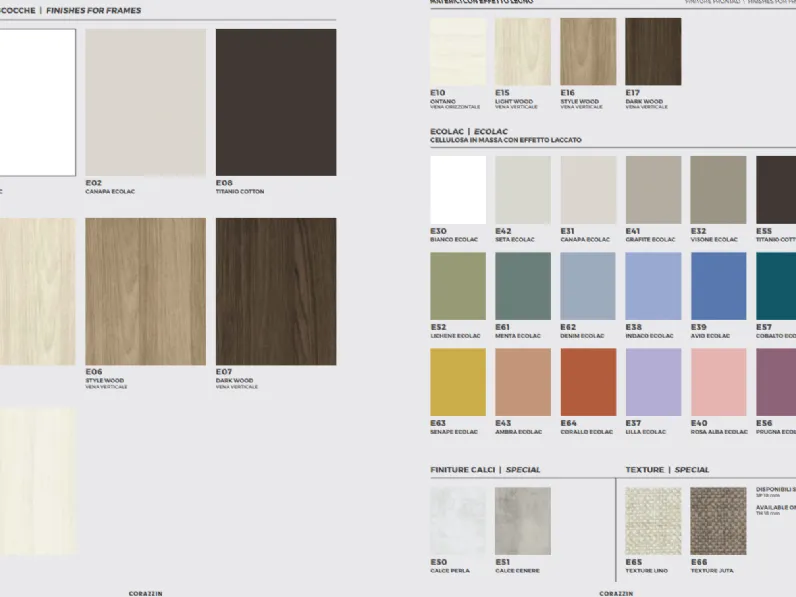Pick the orange E64 Corallo Ecolac swatch
This screenshot has width=796, height=597.
588,382
